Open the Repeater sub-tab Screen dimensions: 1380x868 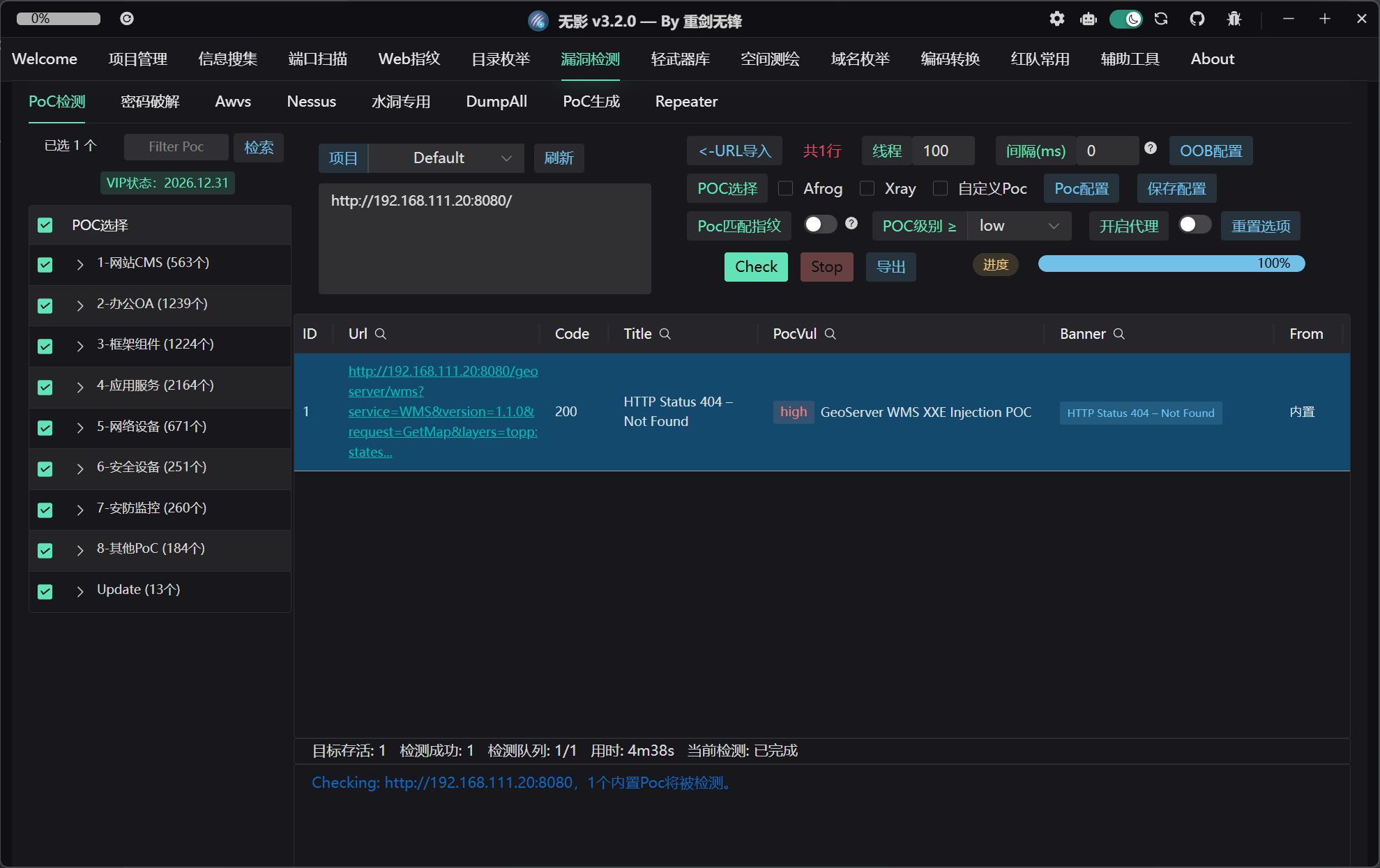[x=686, y=102]
